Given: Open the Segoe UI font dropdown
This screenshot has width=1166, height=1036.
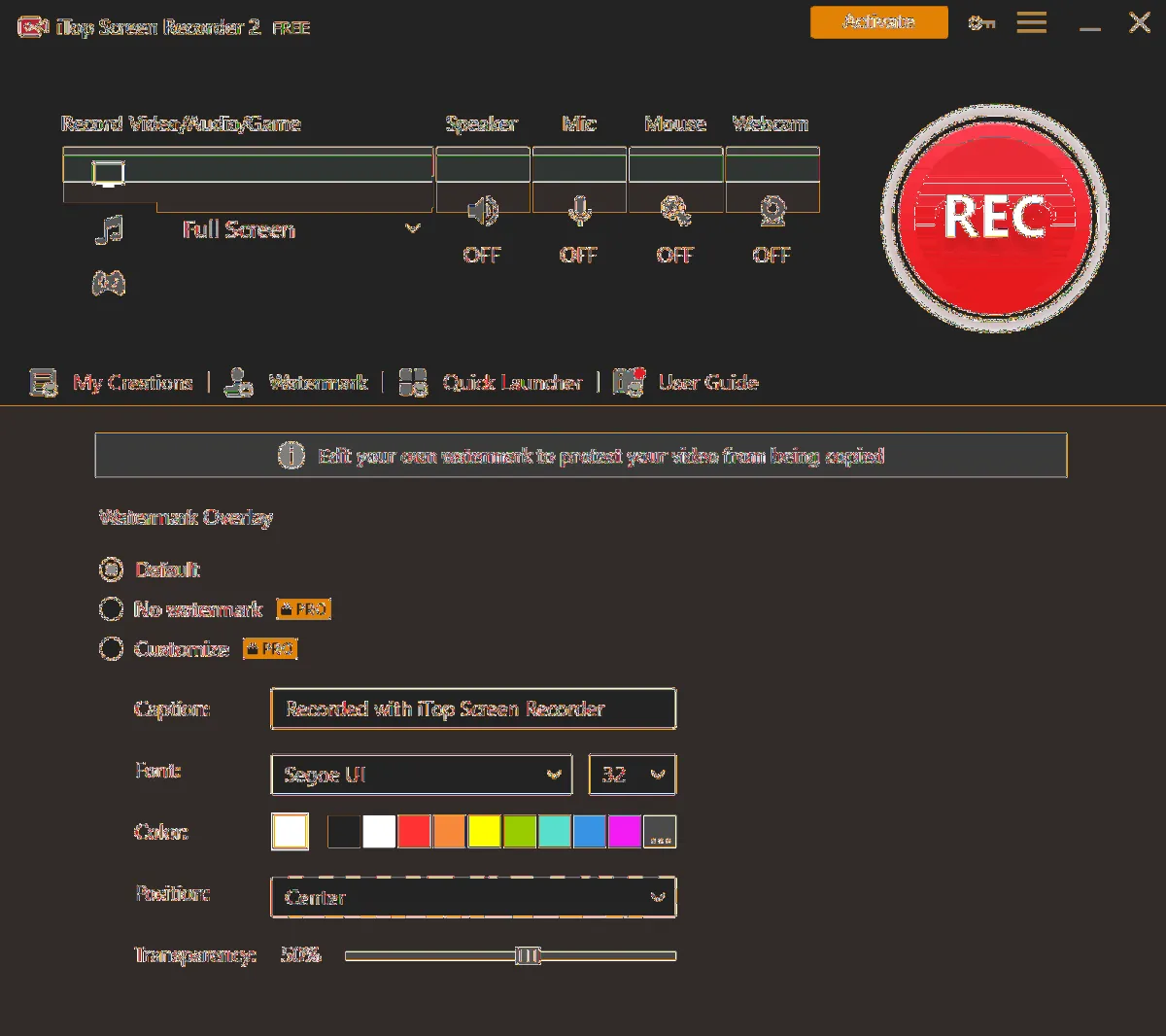Looking at the screenshot, I should click(422, 775).
